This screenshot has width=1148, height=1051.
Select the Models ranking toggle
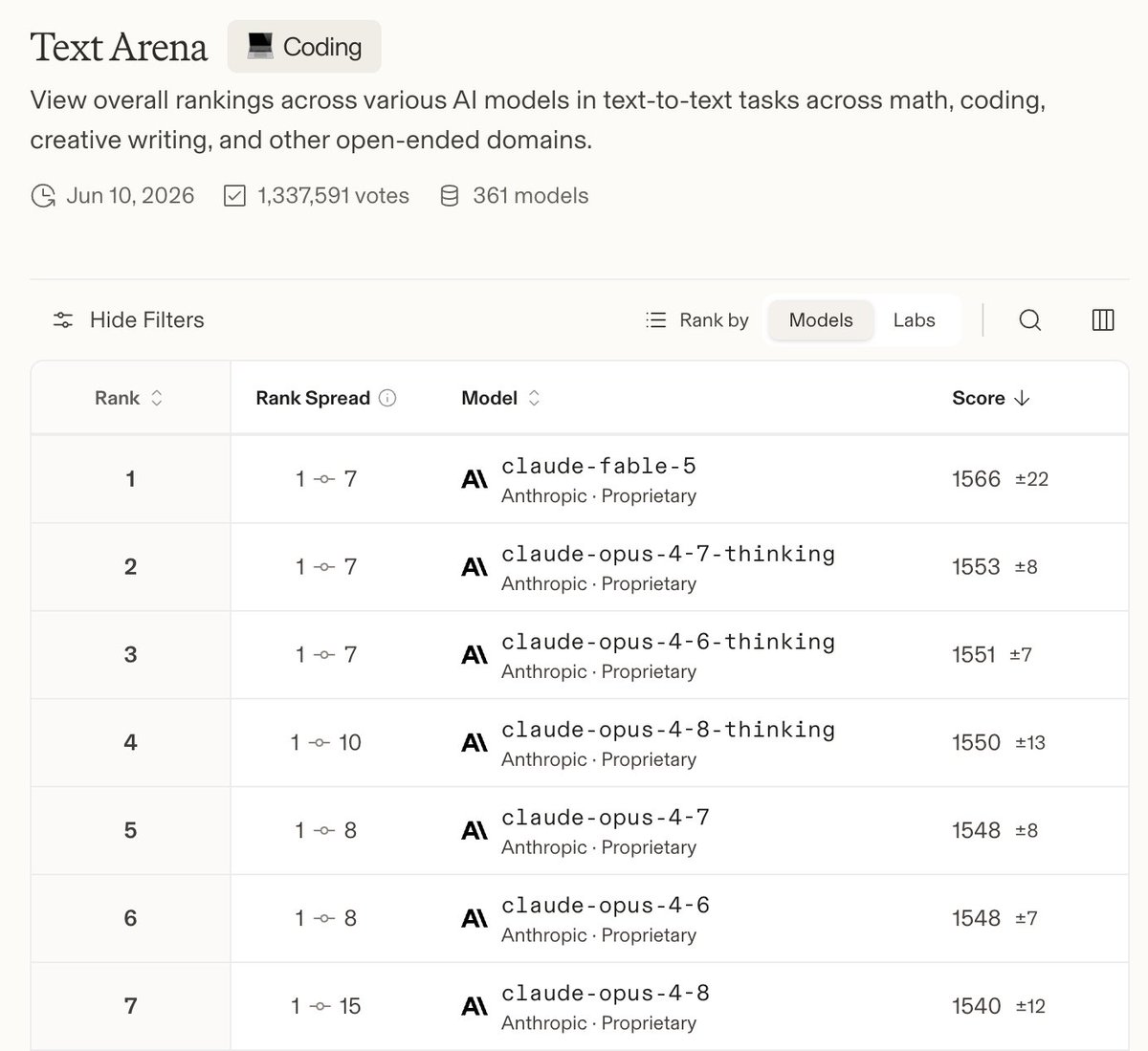(821, 320)
